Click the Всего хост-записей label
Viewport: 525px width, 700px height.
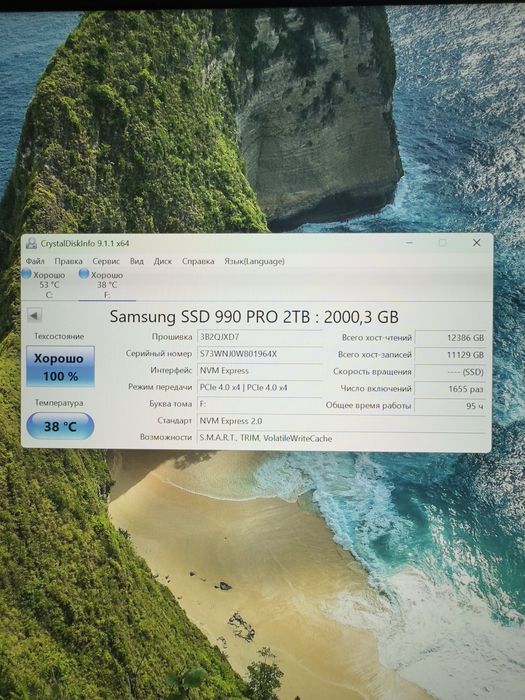tap(375, 354)
